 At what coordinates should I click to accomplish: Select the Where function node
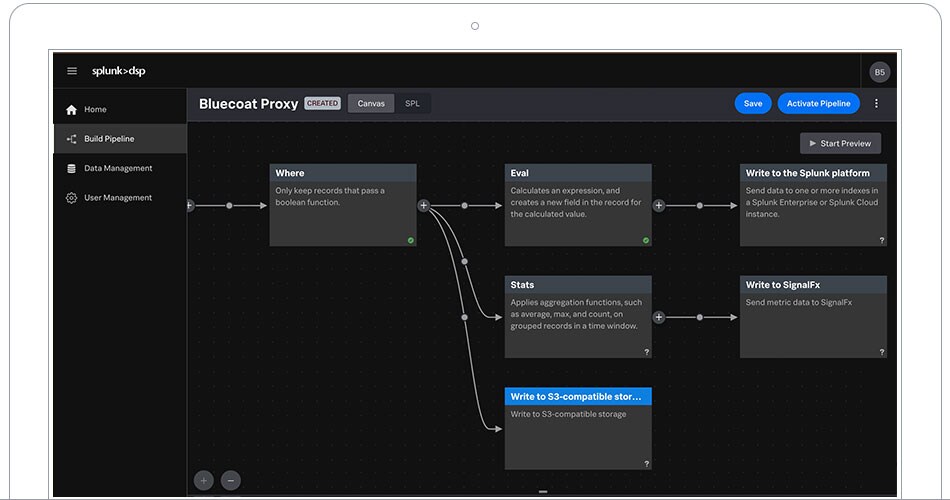point(343,205)
